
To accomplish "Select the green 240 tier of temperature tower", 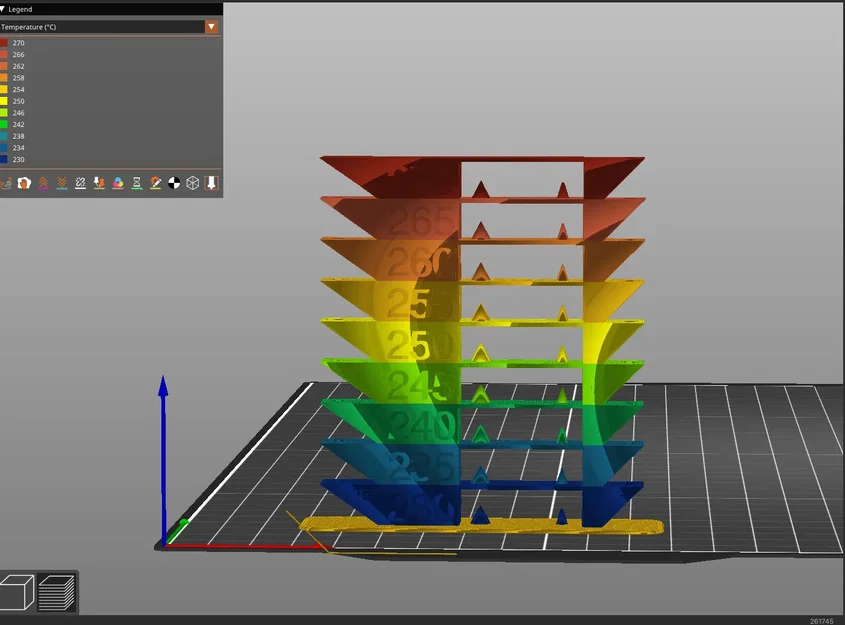I will pos(420,424).
